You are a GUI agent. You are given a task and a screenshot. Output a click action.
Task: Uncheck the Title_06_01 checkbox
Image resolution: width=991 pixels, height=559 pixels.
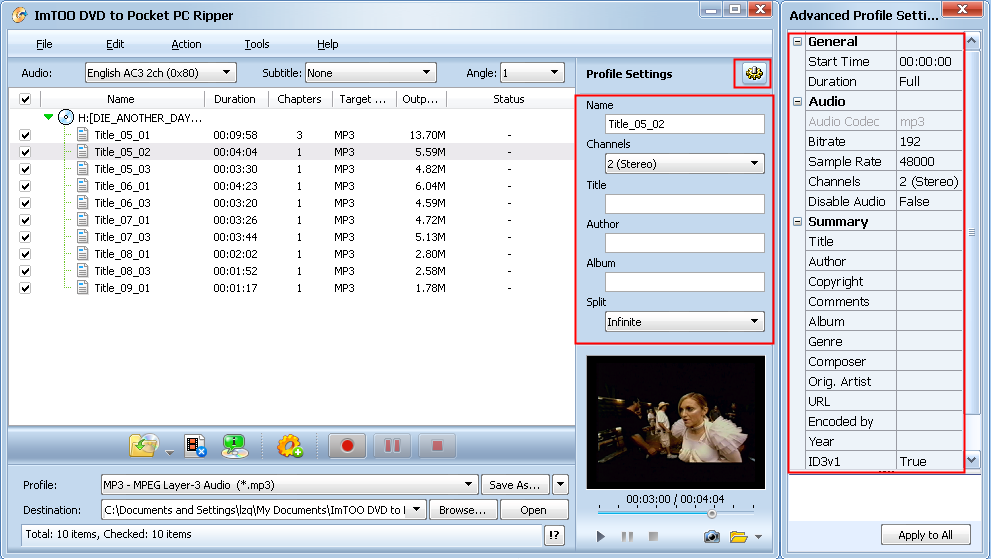click(x=25, y=186)
